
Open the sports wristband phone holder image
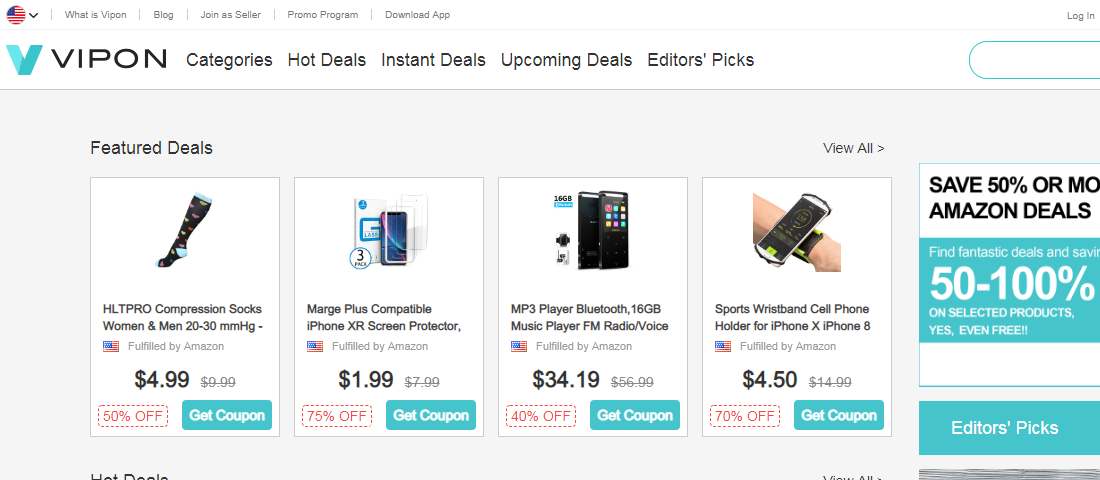coord(796,231)
